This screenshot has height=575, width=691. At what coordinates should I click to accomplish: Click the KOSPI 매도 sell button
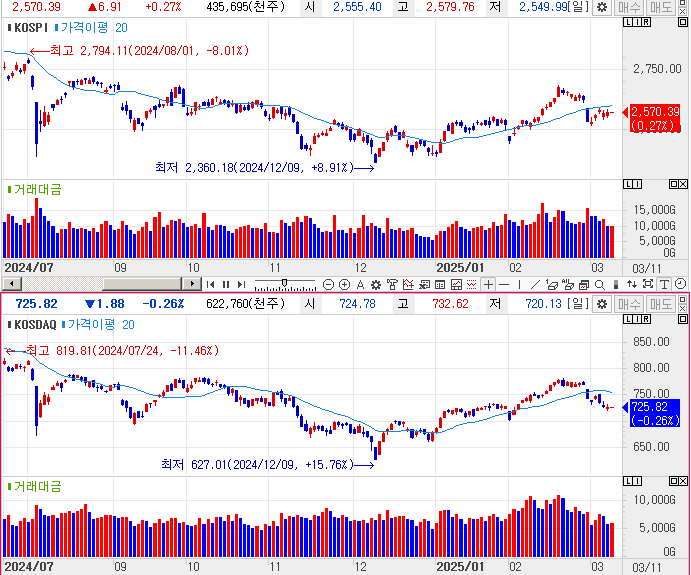click(x=661, y=7)
